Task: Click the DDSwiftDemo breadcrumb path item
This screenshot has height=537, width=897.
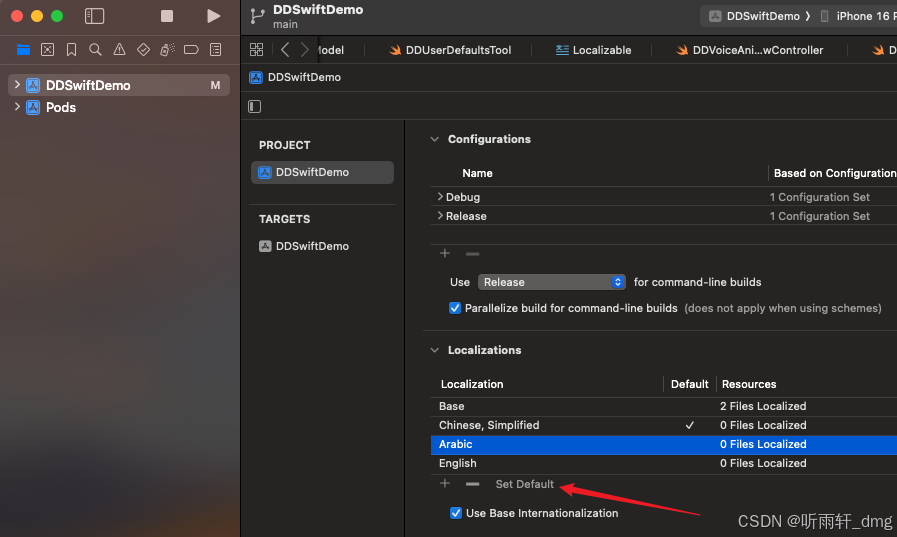Action: pyautogui.click(x=304, y=77)
